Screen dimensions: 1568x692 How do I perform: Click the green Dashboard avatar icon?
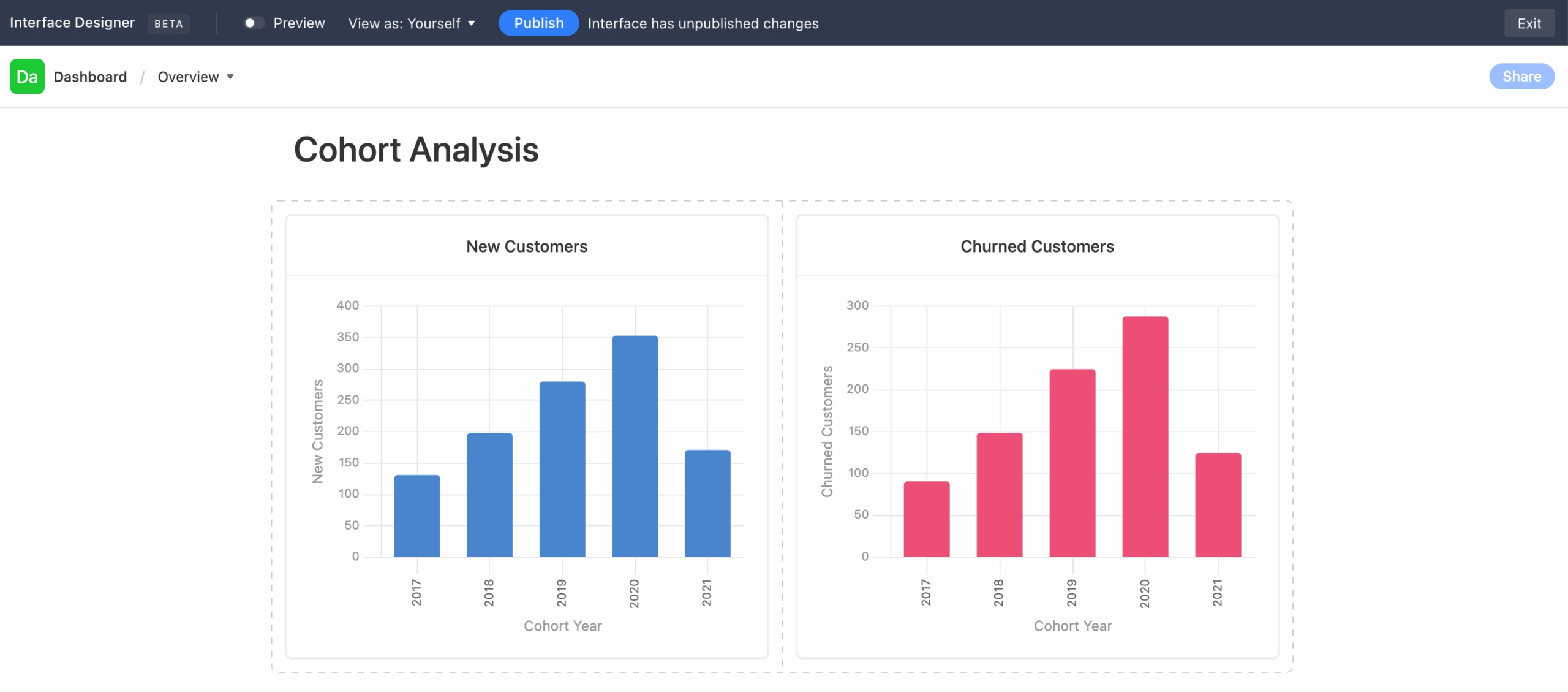pos(27,76)
